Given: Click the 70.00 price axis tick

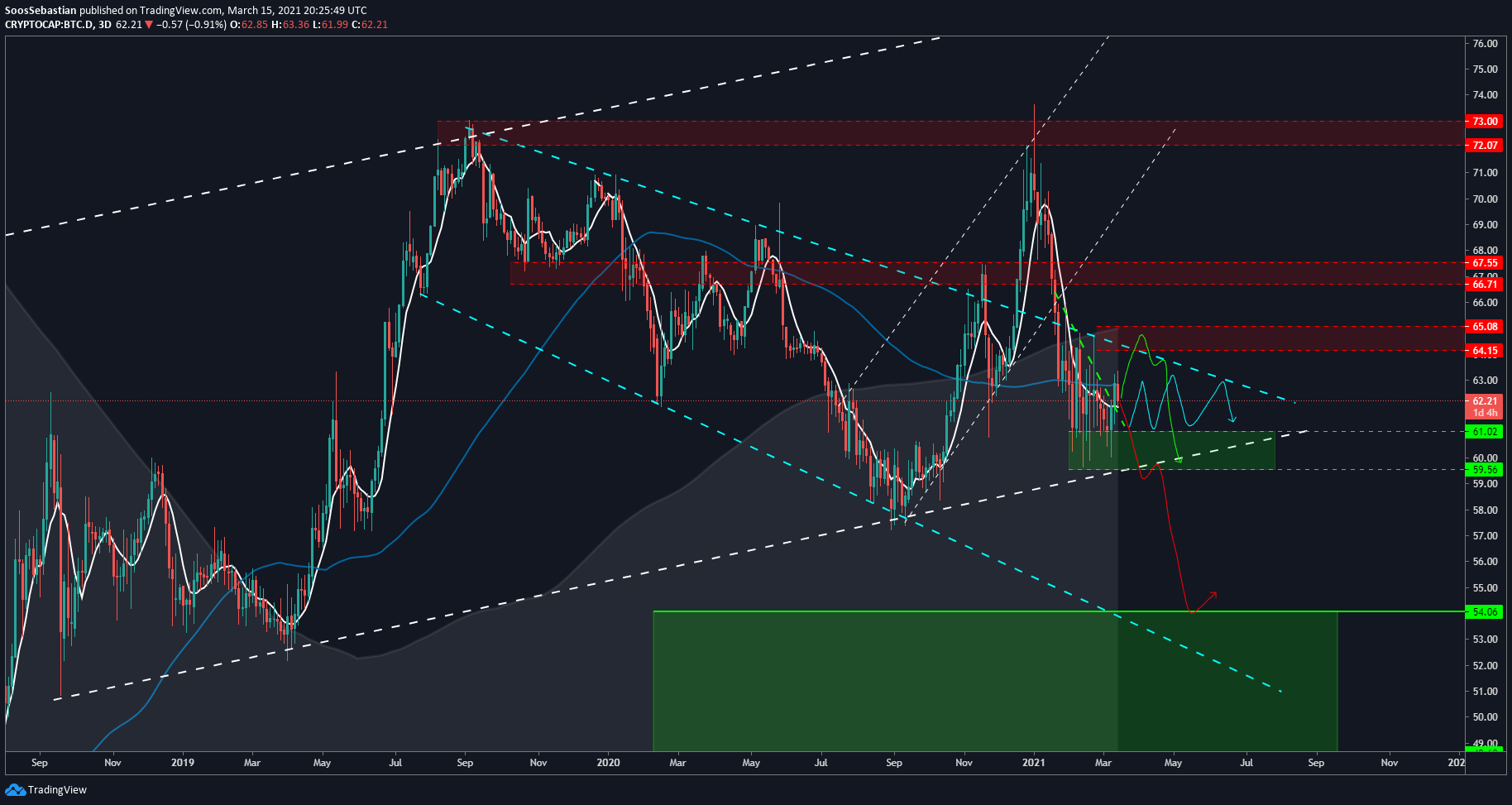Looking at the screenshot, I should coord(1485,199).
